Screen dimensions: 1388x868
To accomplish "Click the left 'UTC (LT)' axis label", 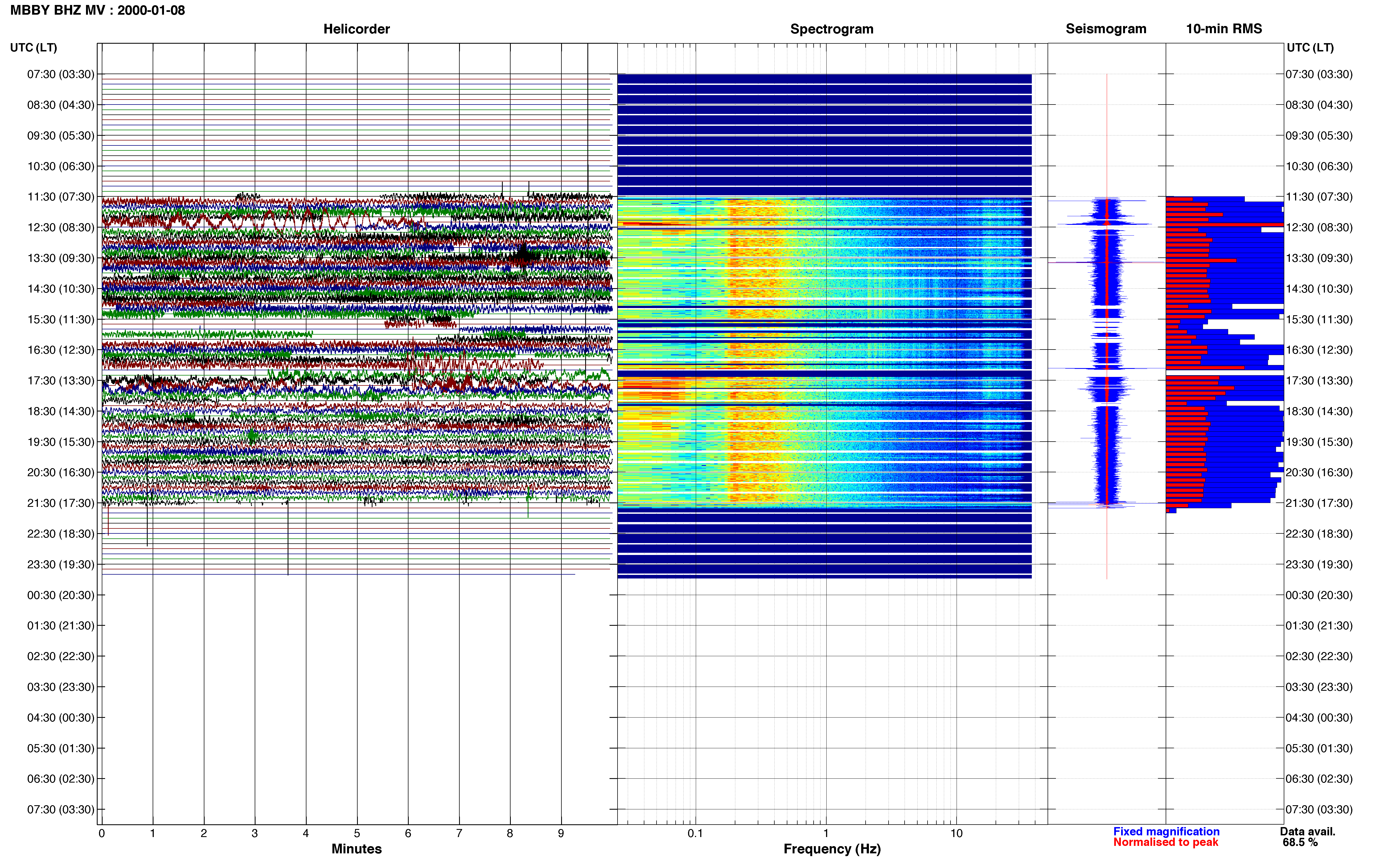I will [x=34, y=48].
